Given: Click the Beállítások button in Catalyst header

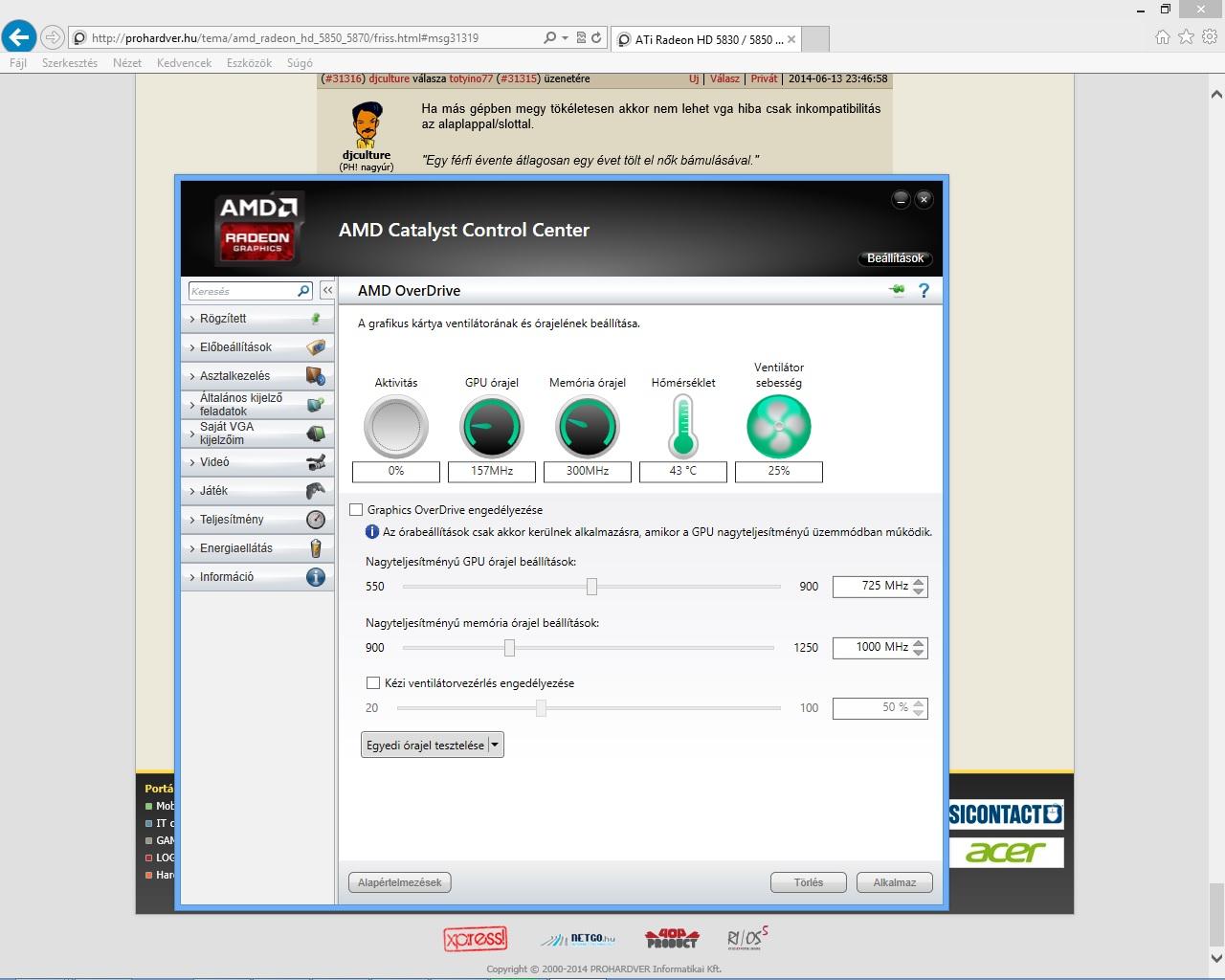Looking at the screenshot, I should [x=895, y=258].
